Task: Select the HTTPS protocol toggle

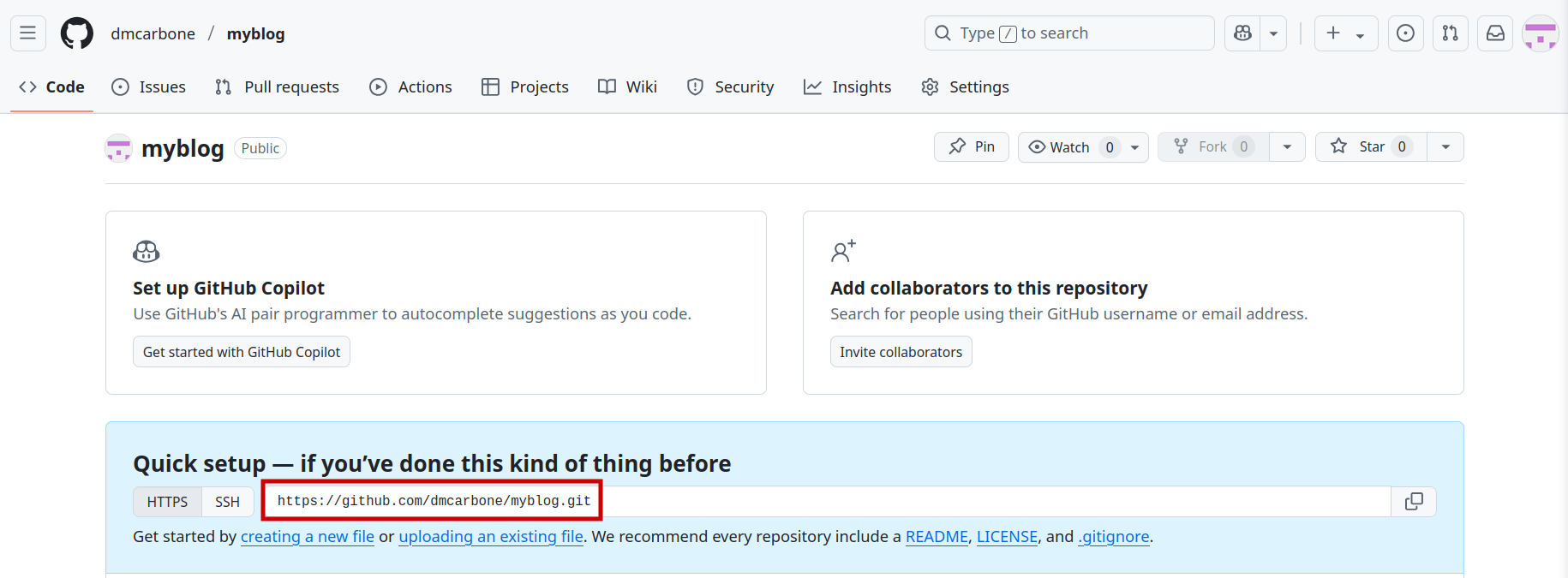Action: pyautogui.click(x=167, y=502)
